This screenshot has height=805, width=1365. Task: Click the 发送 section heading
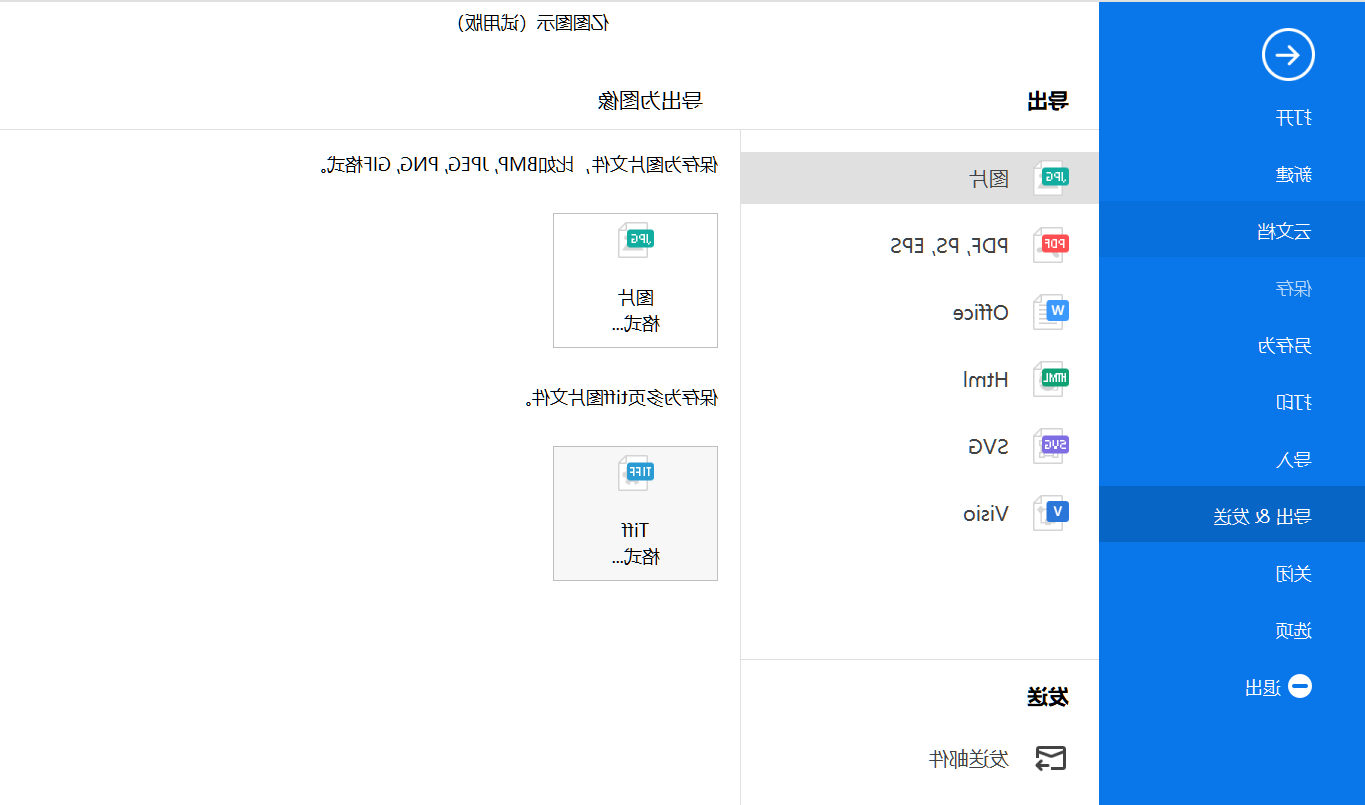[x=1048, y=697]
